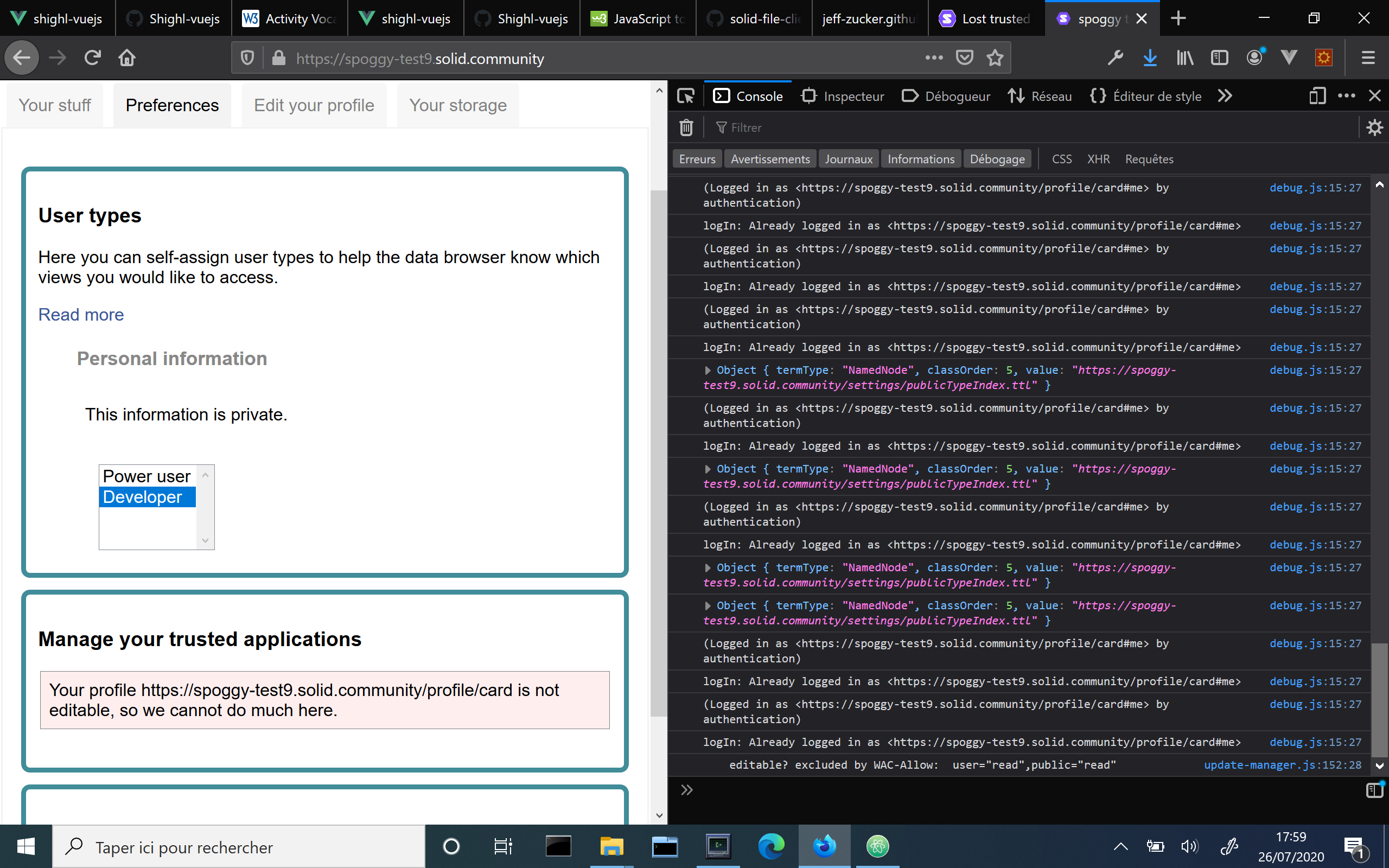
Task: Open update-manager.js:152:28 source link
Action: 1282,765
